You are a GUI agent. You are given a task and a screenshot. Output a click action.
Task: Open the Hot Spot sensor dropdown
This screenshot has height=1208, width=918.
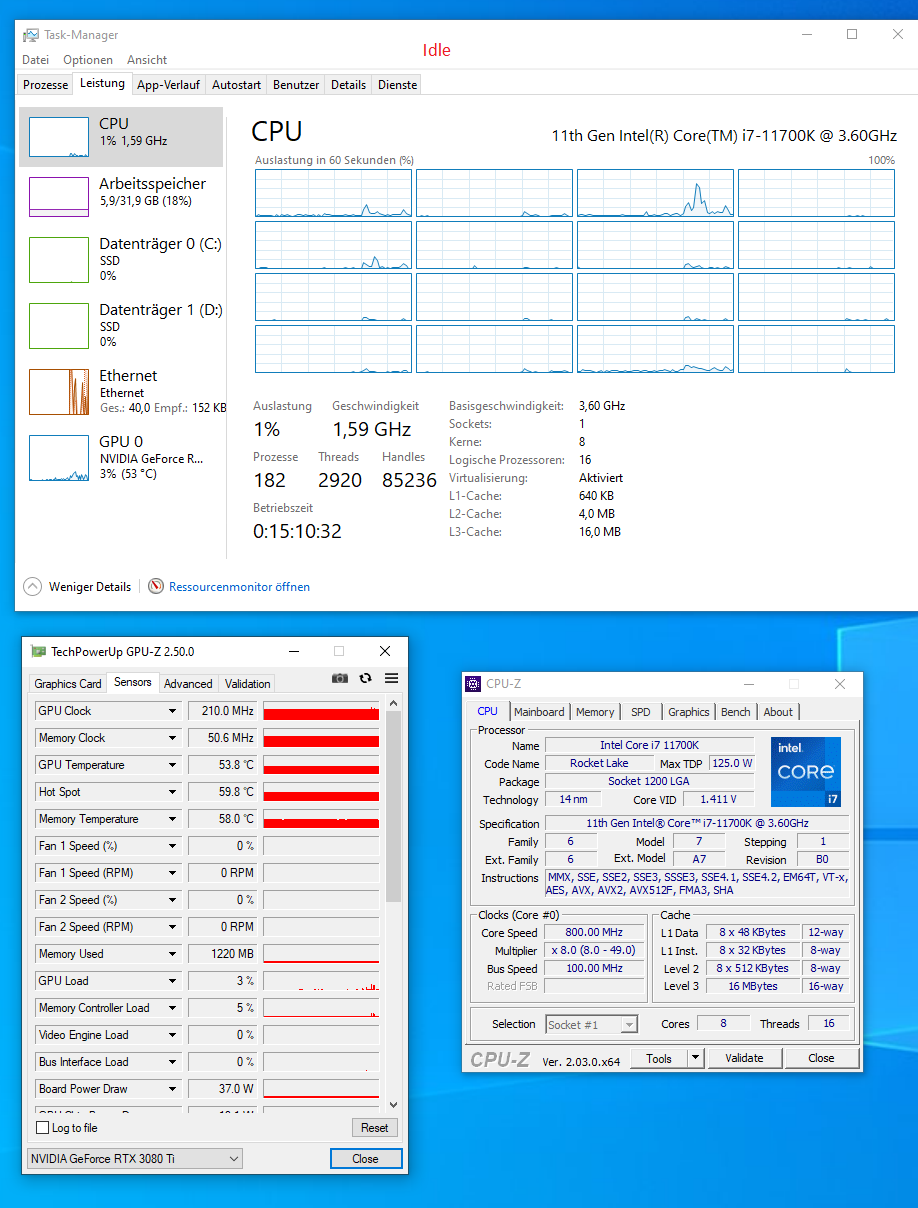[172, 792]
